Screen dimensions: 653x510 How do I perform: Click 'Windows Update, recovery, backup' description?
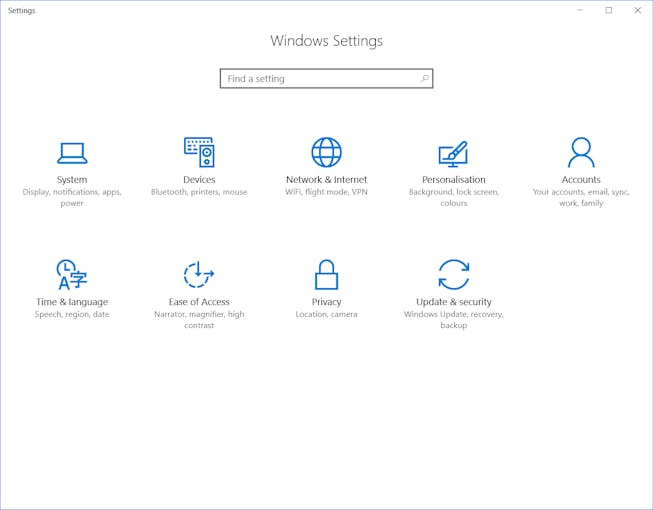tap(454, 320)
